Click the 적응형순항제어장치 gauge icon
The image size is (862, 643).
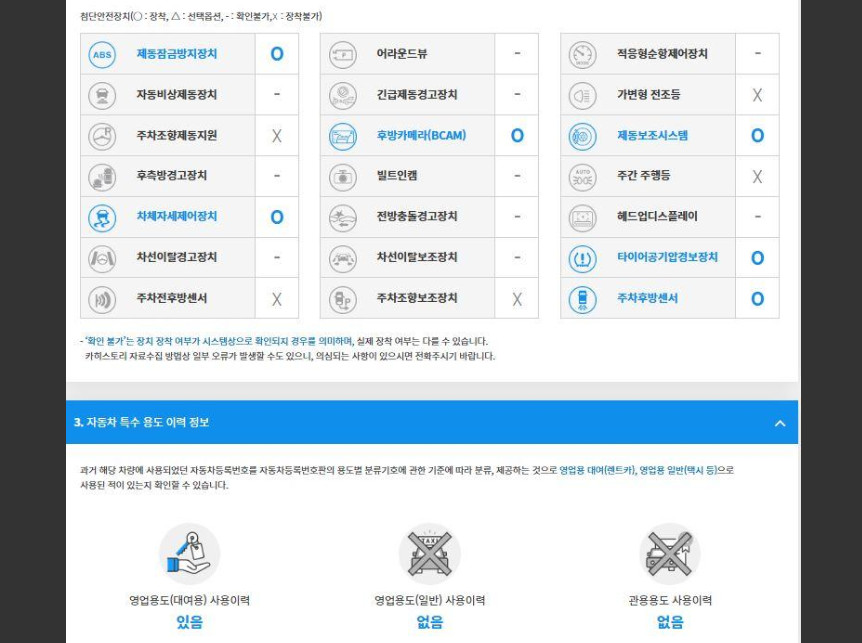coord(583,54)
